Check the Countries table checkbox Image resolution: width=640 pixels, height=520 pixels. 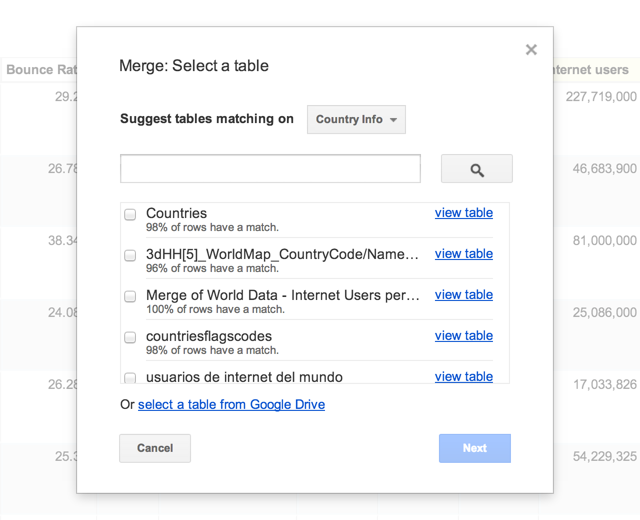coord(130,214)
